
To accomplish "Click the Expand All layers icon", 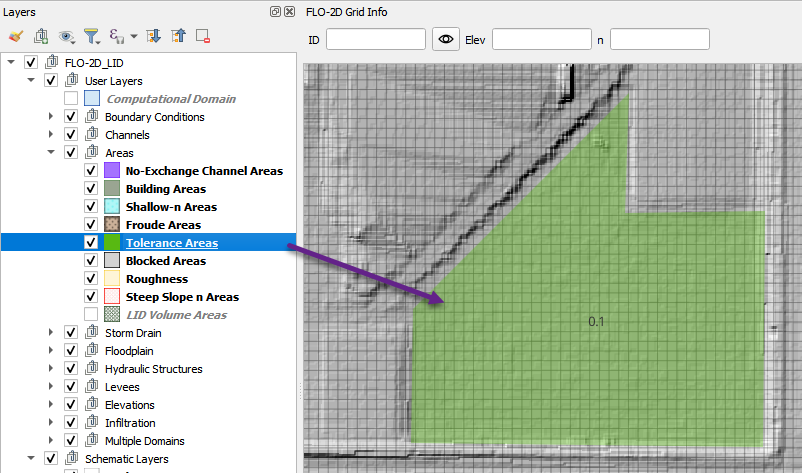I will [154, 37].
